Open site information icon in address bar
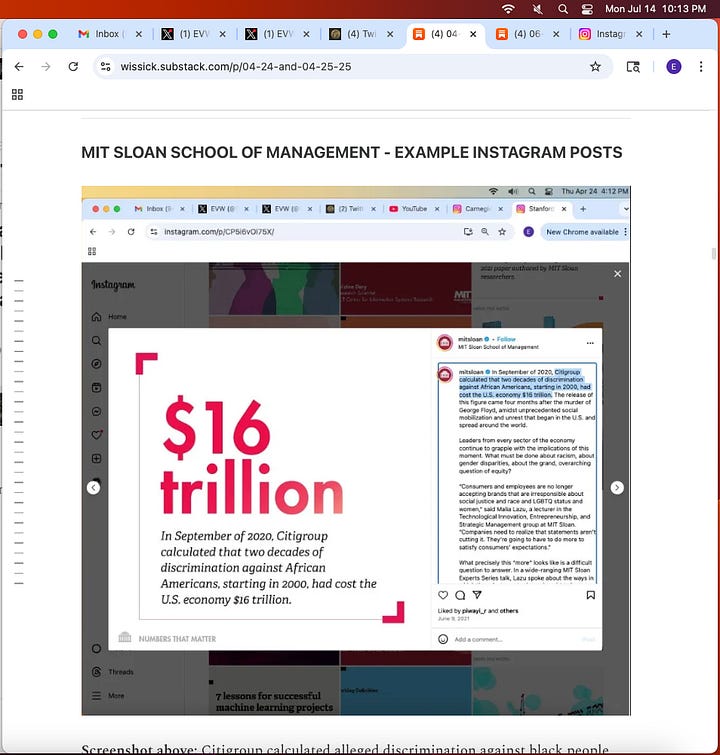The width and height of the screenshot is (720, 755). pyautogui.click(x=105, y=66)
